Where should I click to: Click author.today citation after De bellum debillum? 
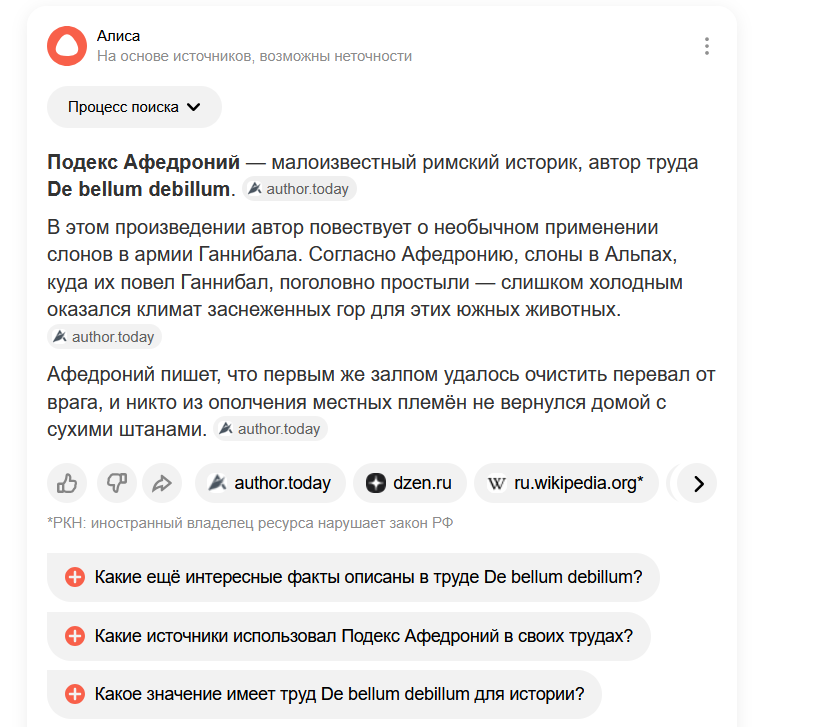pyautogui.click(x=299, y=188)
